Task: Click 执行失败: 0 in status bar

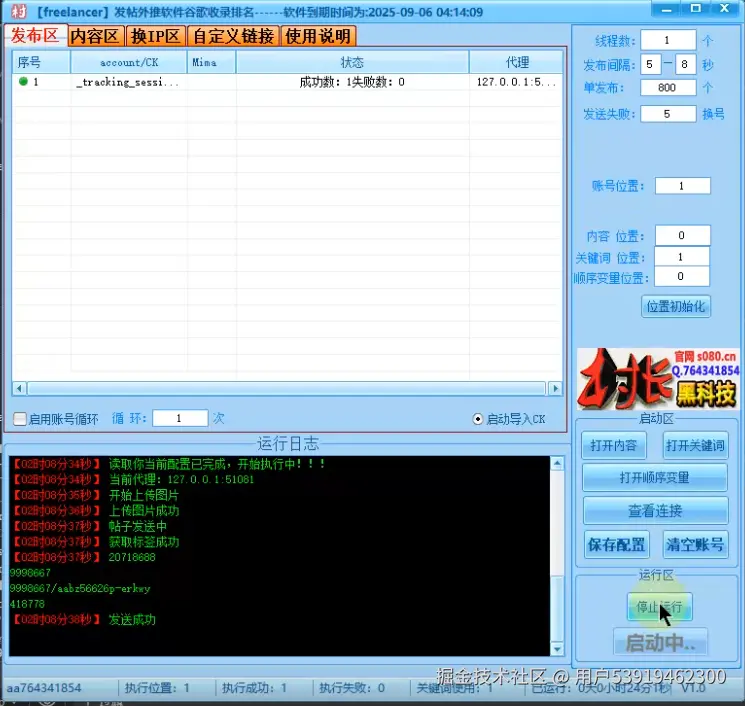Action: (352, 687)
